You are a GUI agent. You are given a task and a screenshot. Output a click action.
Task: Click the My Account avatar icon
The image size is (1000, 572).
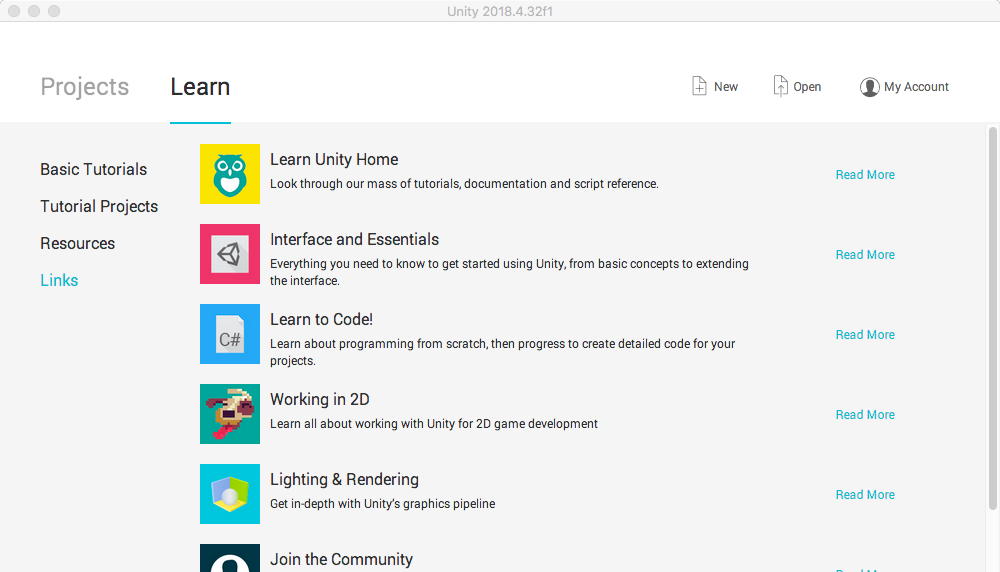coord(869,87)
